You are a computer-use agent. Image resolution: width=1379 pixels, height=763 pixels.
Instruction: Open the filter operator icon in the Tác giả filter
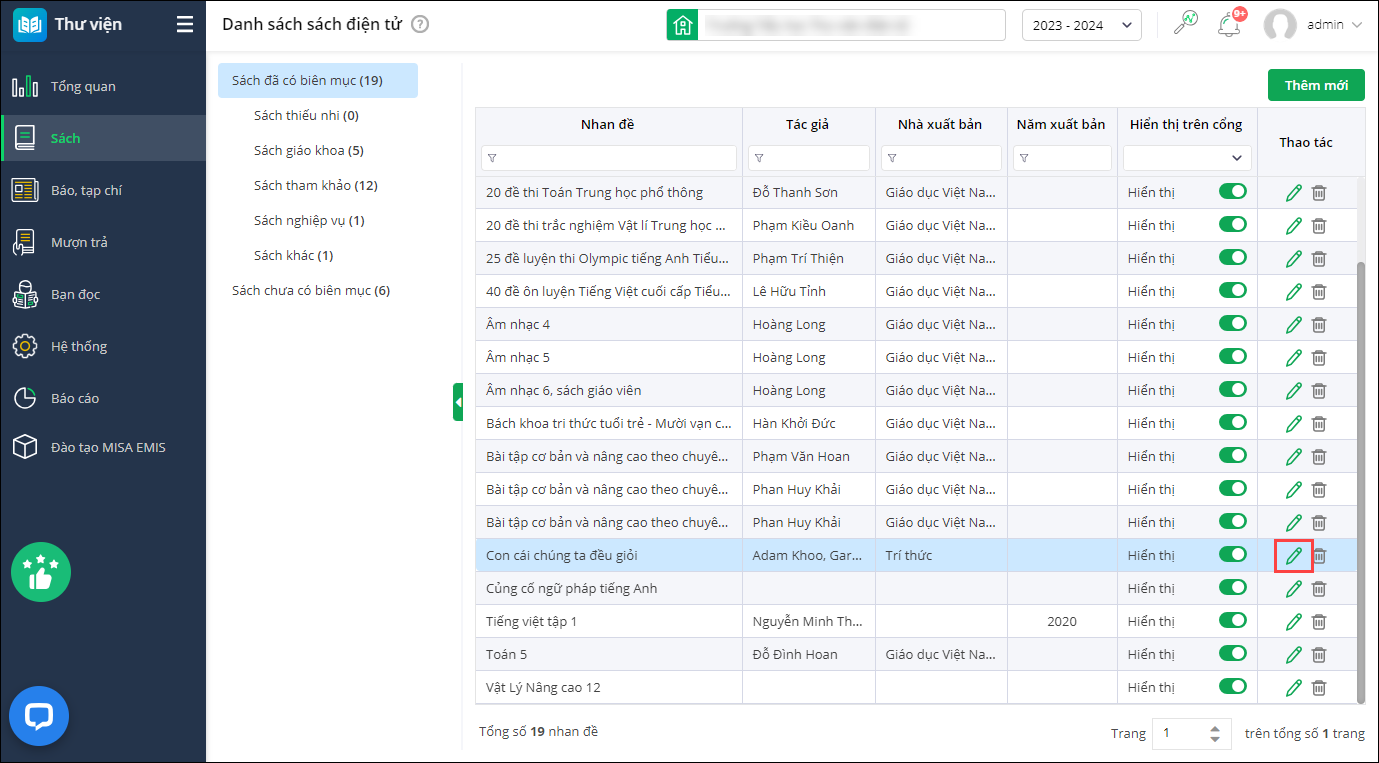coord(760,158)
